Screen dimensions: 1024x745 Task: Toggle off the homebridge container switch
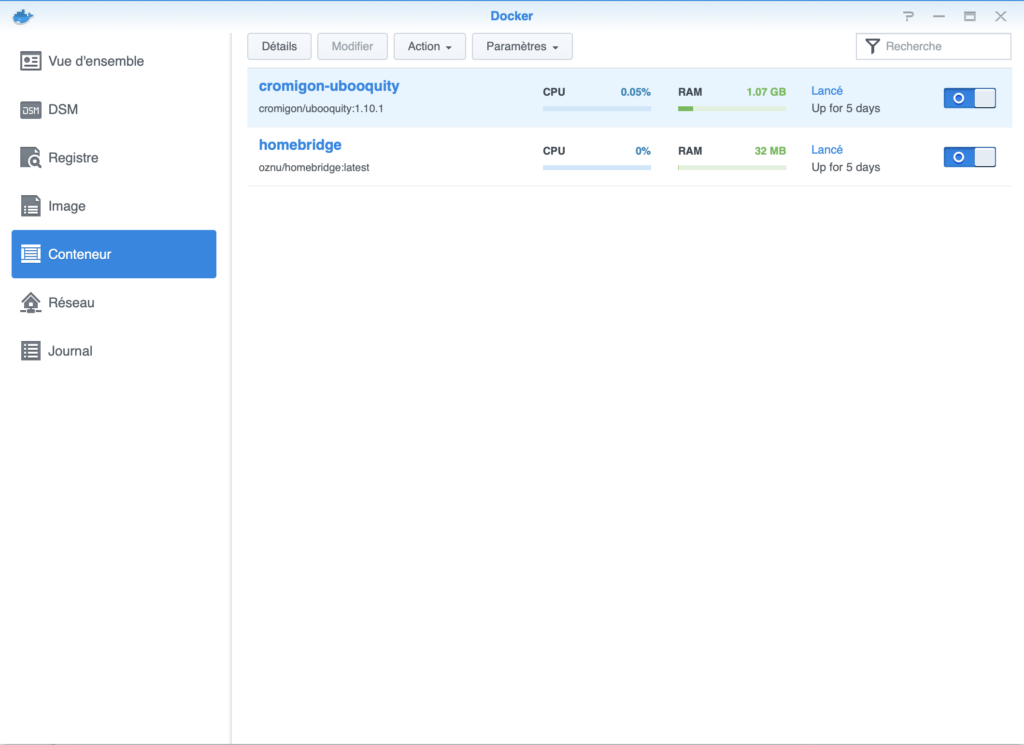[970, 157]
